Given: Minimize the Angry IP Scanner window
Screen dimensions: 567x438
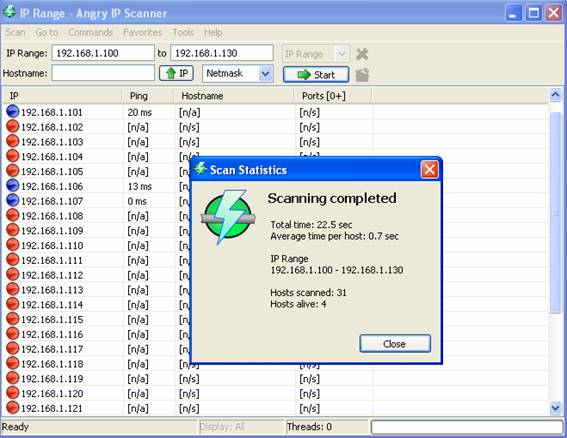Looking at the screenshot, I should pyautogui.click(x=513, y=13).
